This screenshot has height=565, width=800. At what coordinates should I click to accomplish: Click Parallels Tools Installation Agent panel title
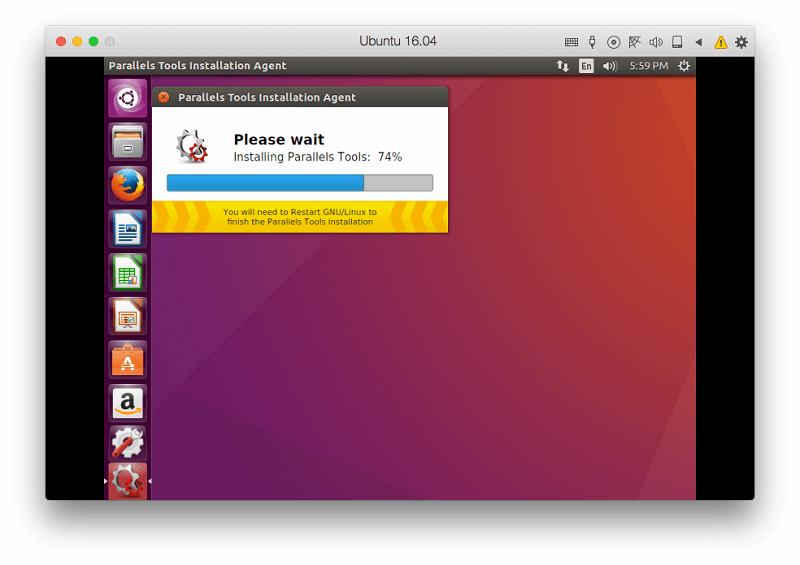[197, 66]
